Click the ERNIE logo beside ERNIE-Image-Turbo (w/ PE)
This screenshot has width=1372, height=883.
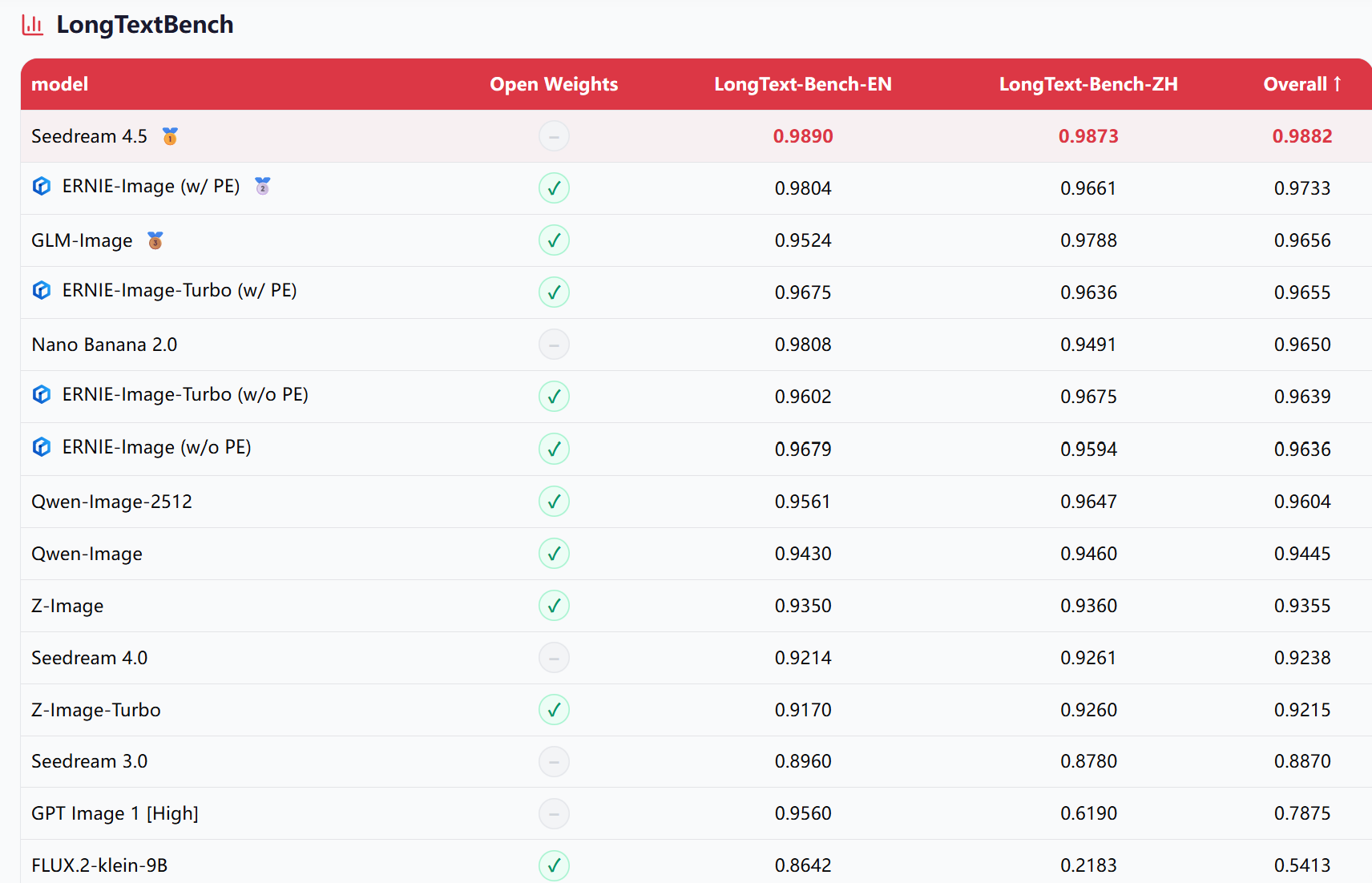click(42, 290)
